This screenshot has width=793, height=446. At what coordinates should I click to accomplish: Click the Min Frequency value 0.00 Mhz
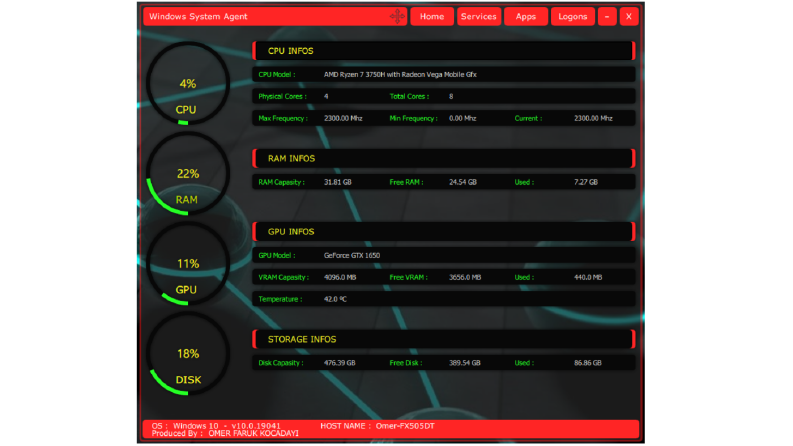coord(462,118)
